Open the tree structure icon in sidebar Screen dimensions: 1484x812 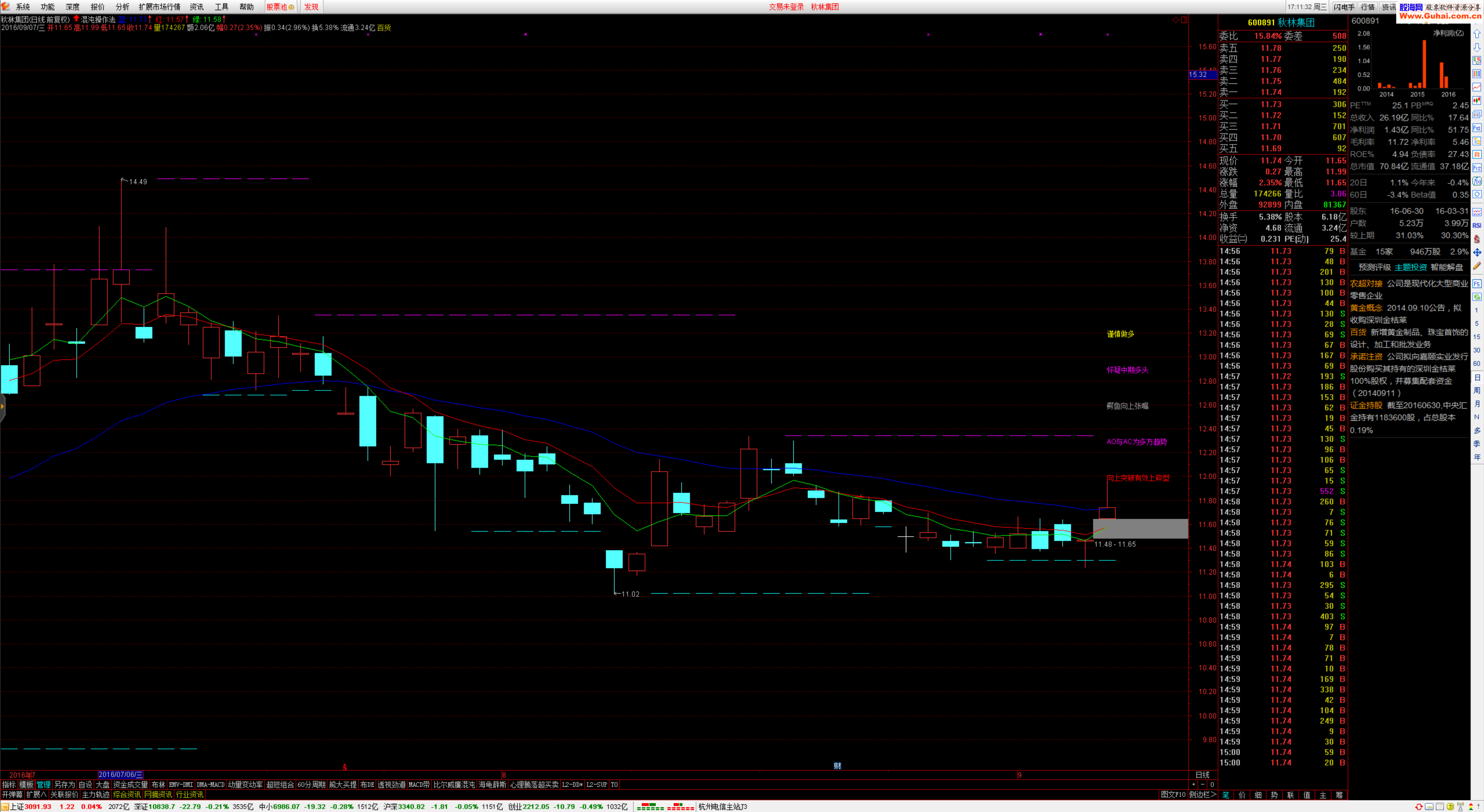point(1477,141)
